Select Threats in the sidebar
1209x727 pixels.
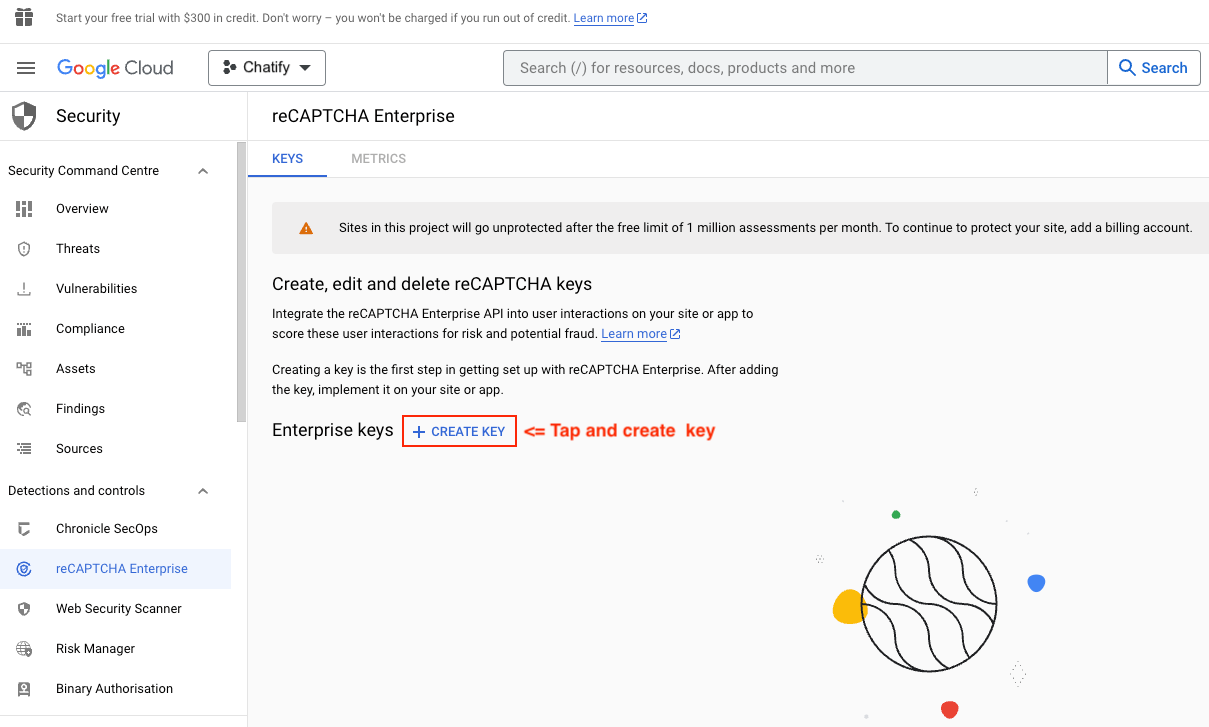click(79, 248)
